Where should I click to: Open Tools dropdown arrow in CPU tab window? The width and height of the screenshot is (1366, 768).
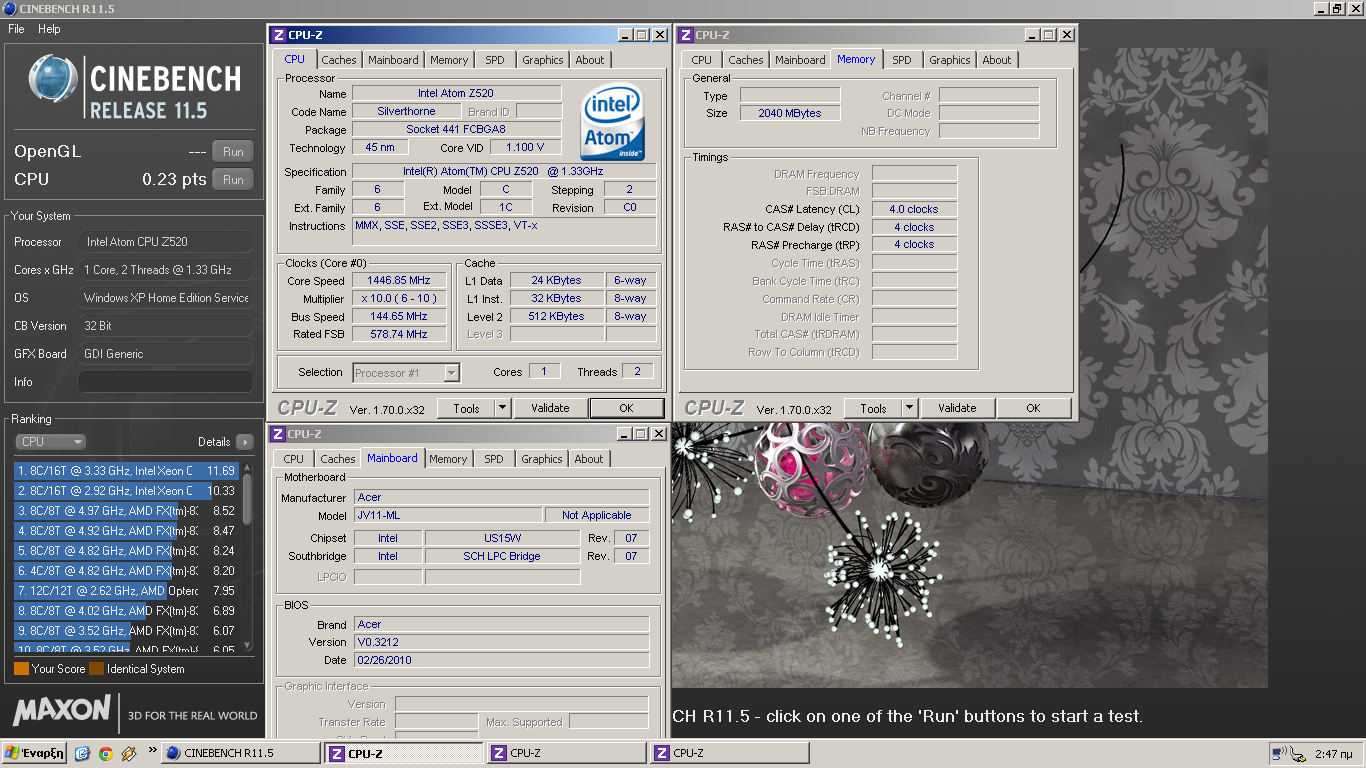503,408
